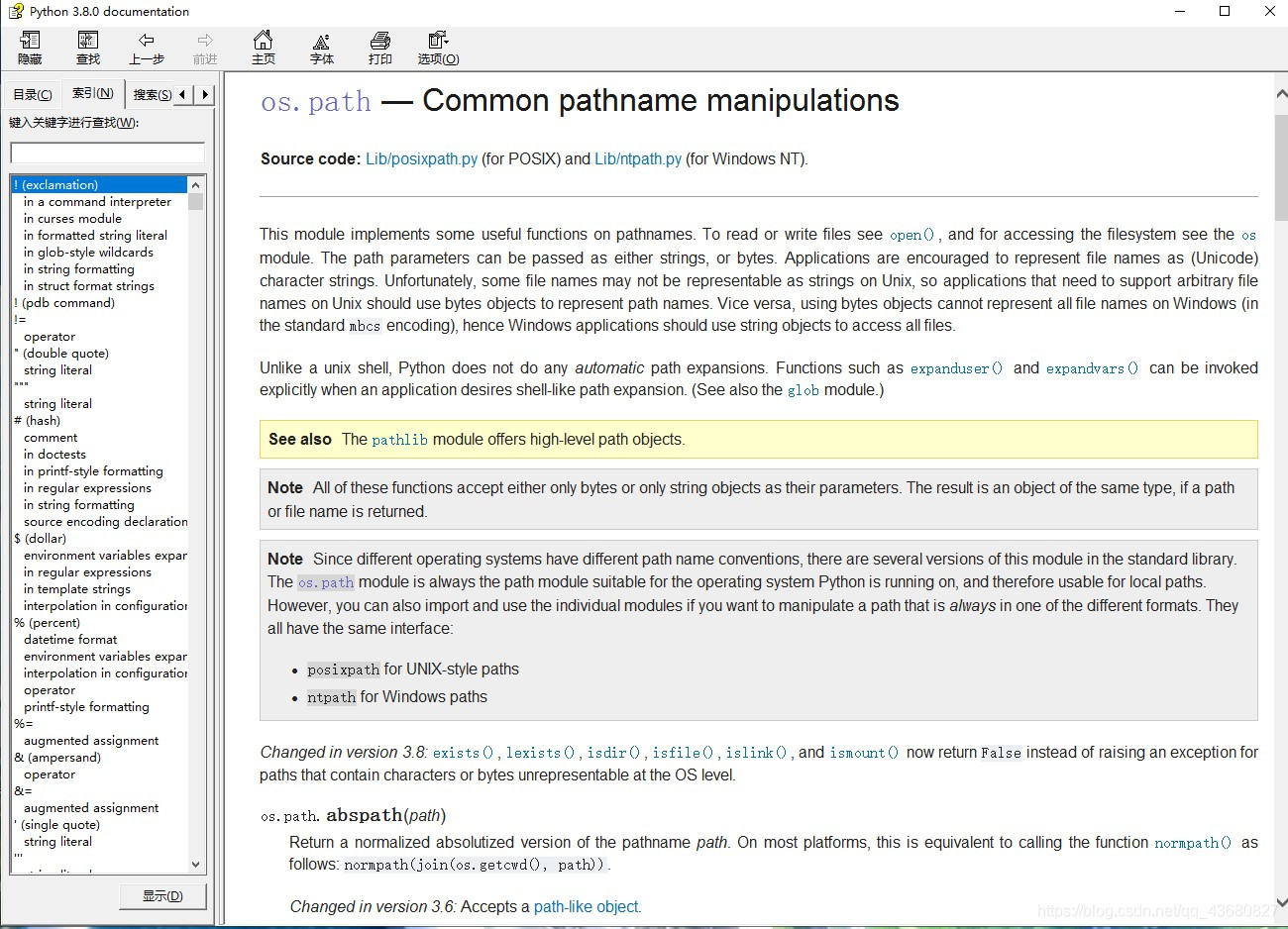Click the content pane vertical scrollbar thumb
Screen dimensions: 1288x929
(1280, 166)
